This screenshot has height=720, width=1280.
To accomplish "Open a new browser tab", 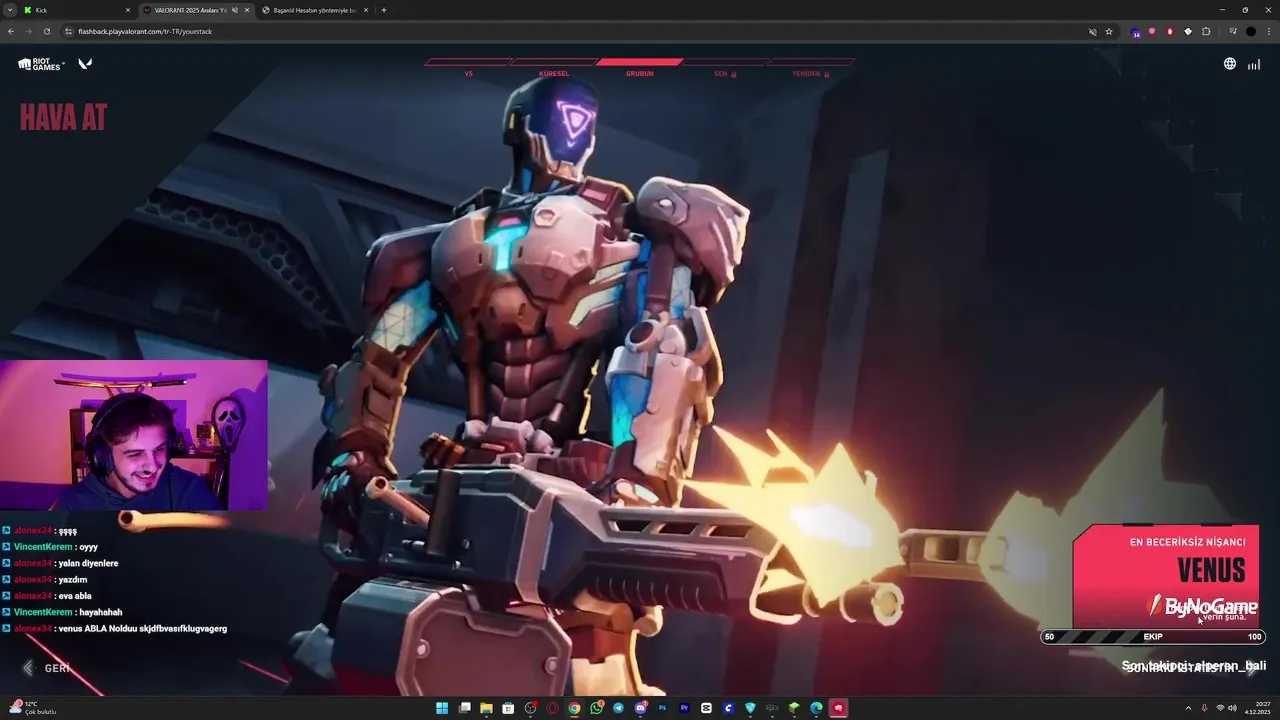I will coord(384,10).
